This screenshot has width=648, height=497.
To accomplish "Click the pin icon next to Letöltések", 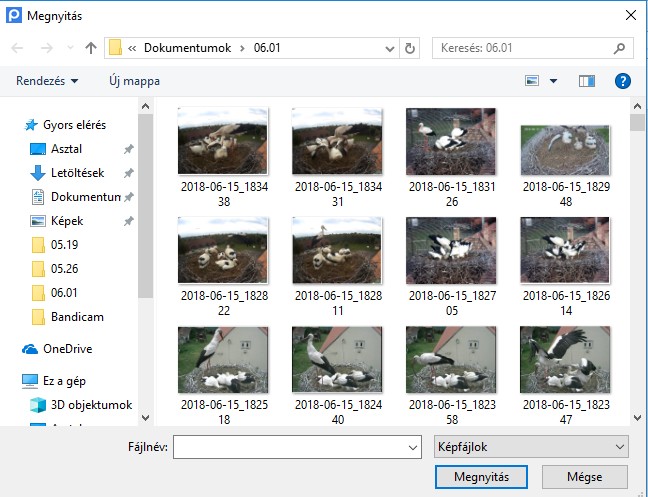I will [129, 173].
